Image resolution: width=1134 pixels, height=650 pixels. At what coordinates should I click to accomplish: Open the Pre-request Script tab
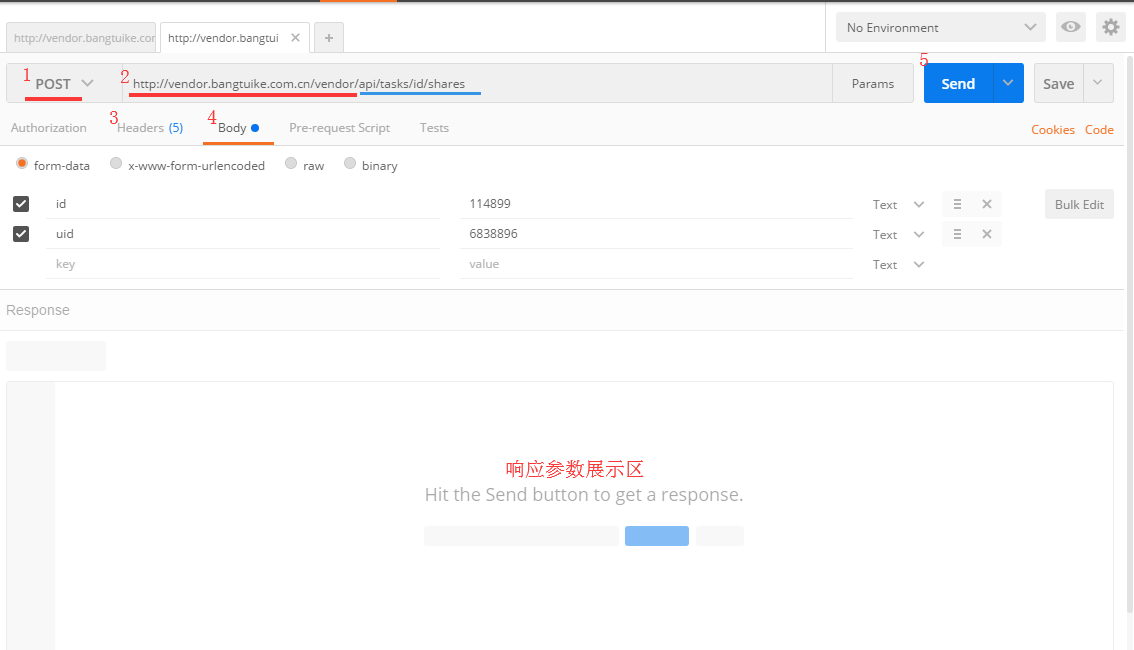pyautogui.click(x=339, y=128)
